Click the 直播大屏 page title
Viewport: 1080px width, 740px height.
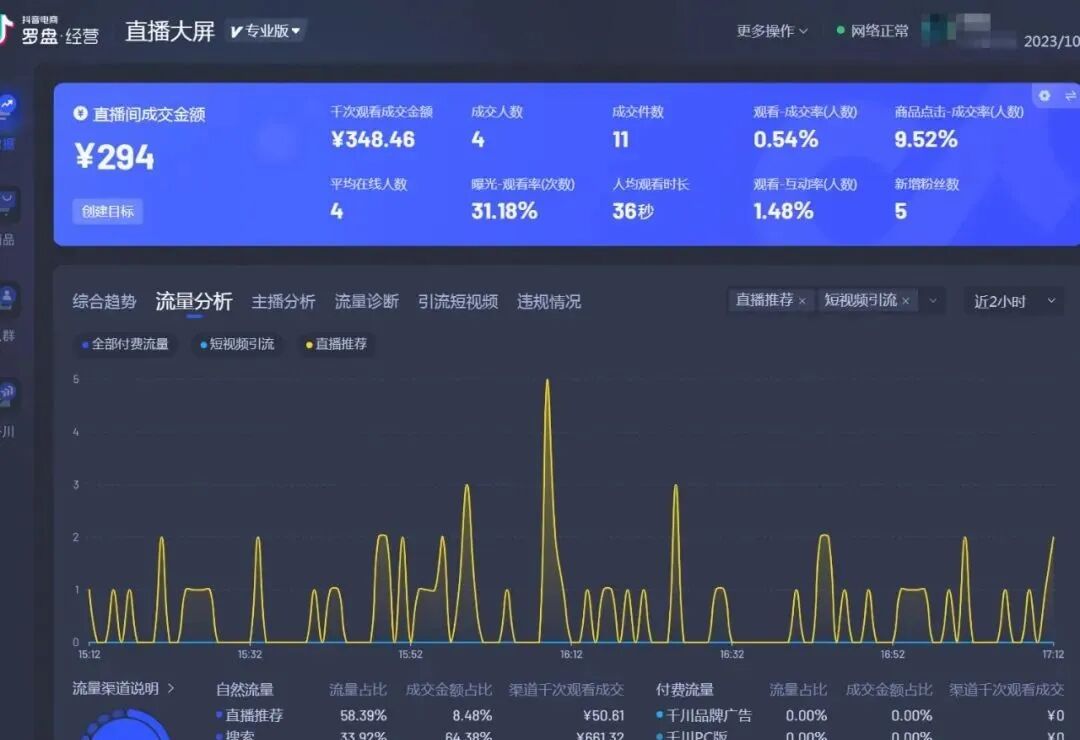click(170, 31)
